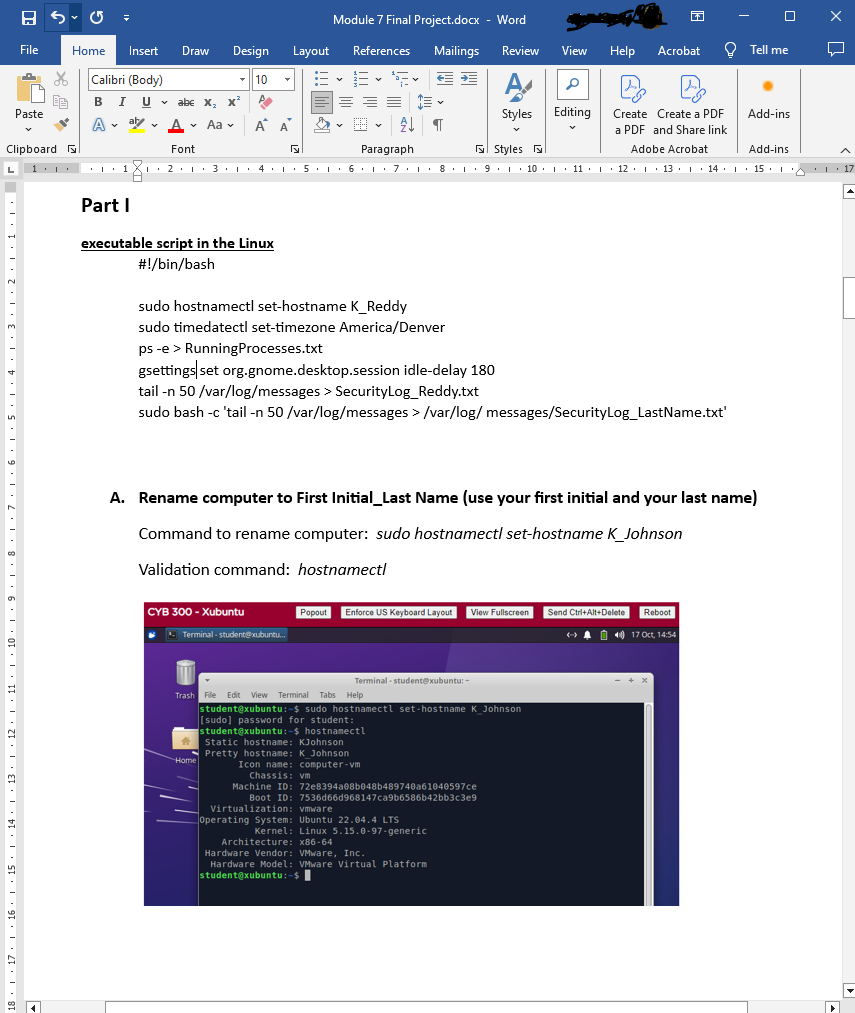Open the font color dropdown arrow

tap(193, 125)
